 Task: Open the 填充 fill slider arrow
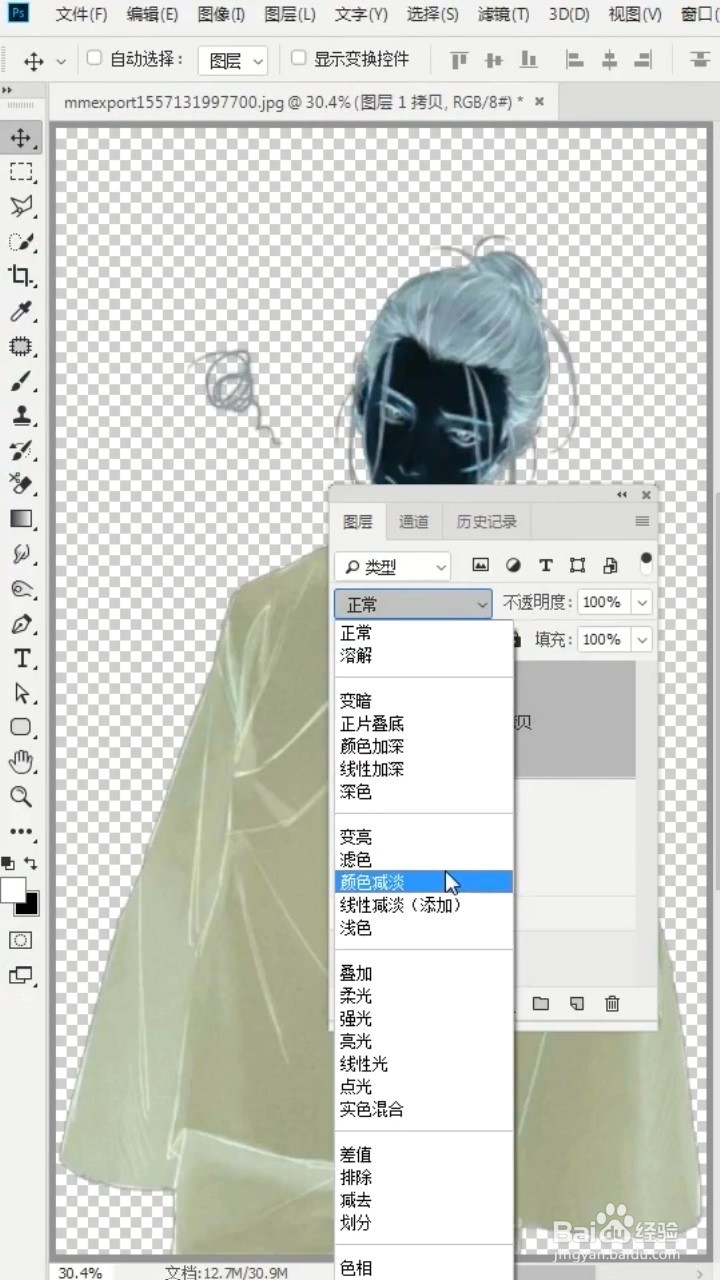642,639
